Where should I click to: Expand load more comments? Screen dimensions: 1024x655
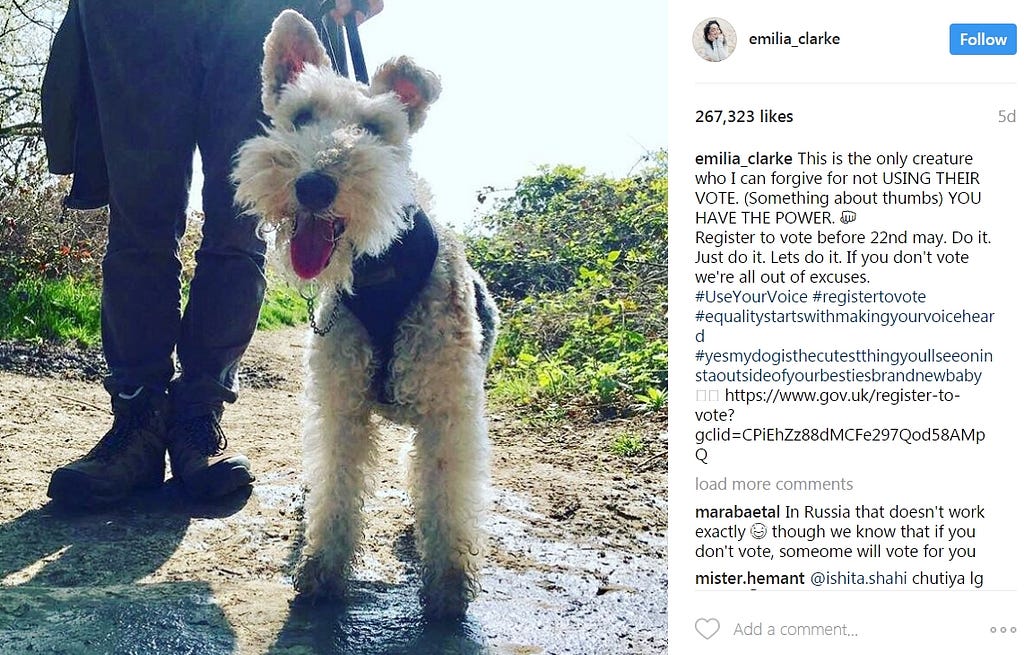774,484
